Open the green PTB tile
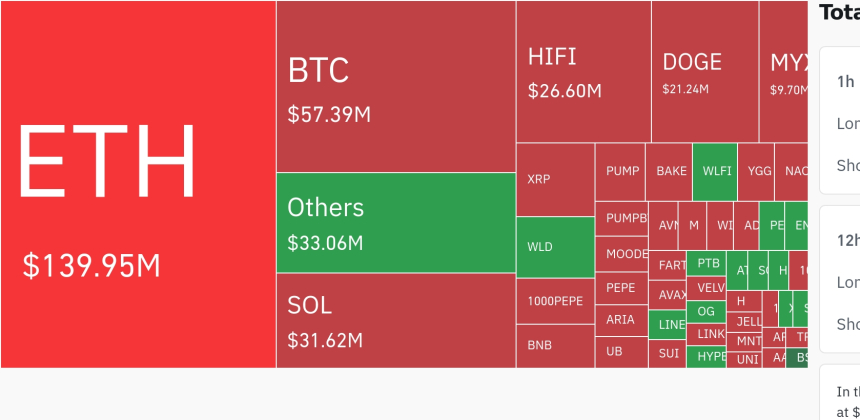860x420 pixels. 706,263
